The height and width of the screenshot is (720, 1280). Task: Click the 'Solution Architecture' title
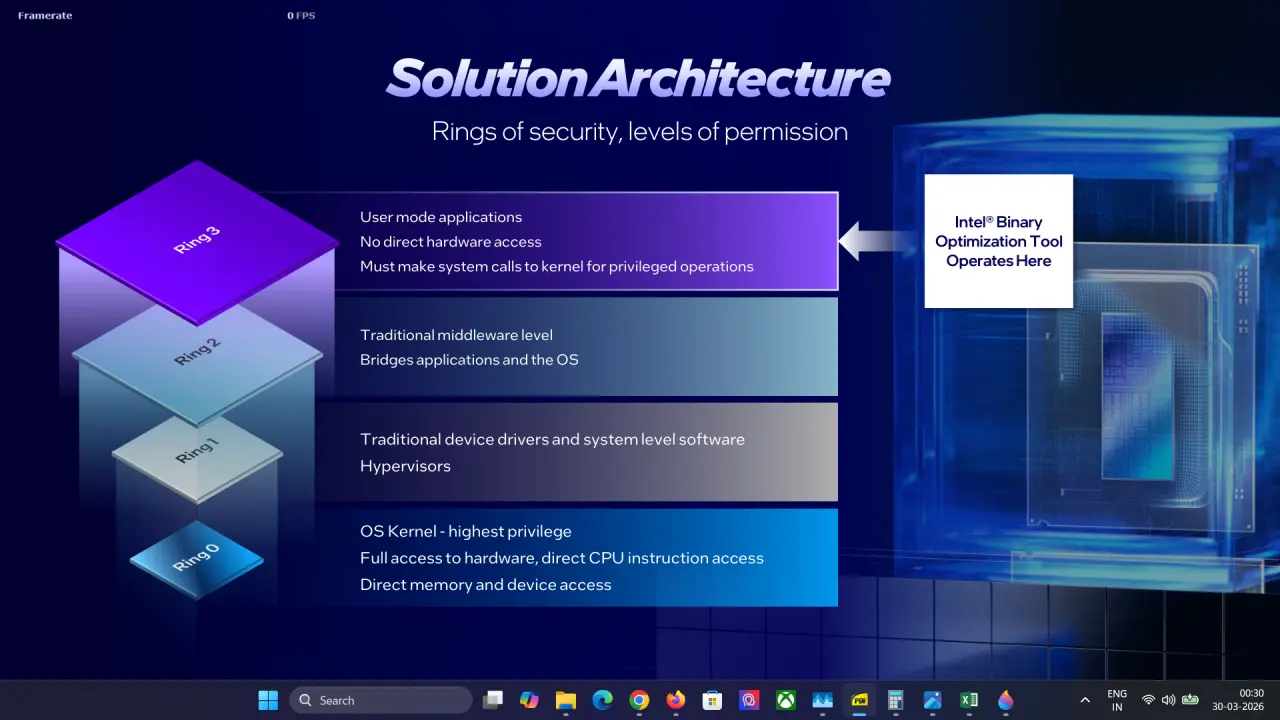click(638, 77)
